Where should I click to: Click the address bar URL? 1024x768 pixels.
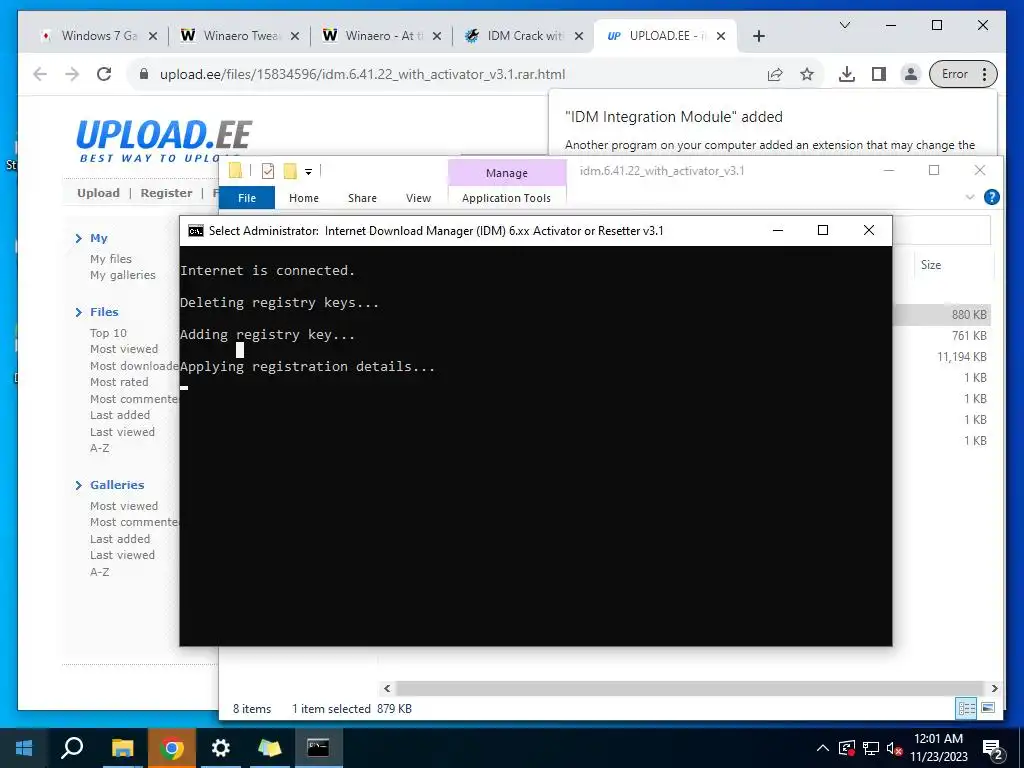pos(362,74)
